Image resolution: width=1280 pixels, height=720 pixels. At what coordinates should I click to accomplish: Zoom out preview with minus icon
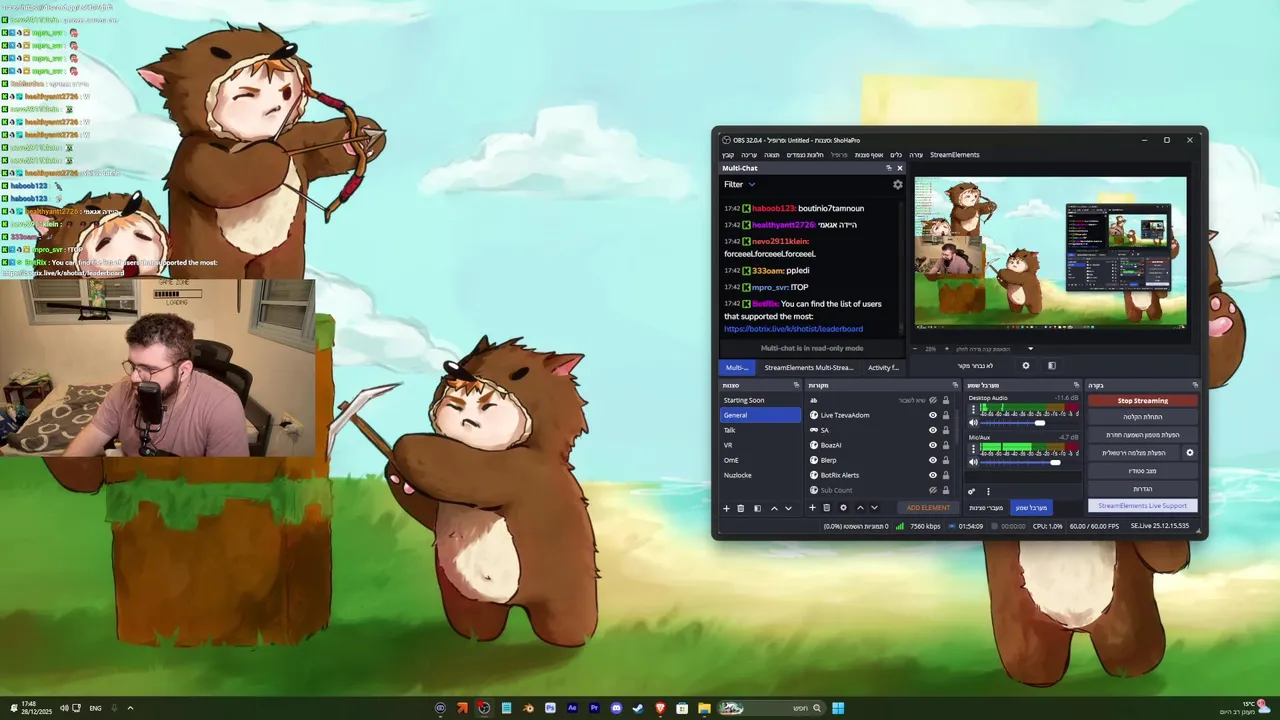(914, 349)
